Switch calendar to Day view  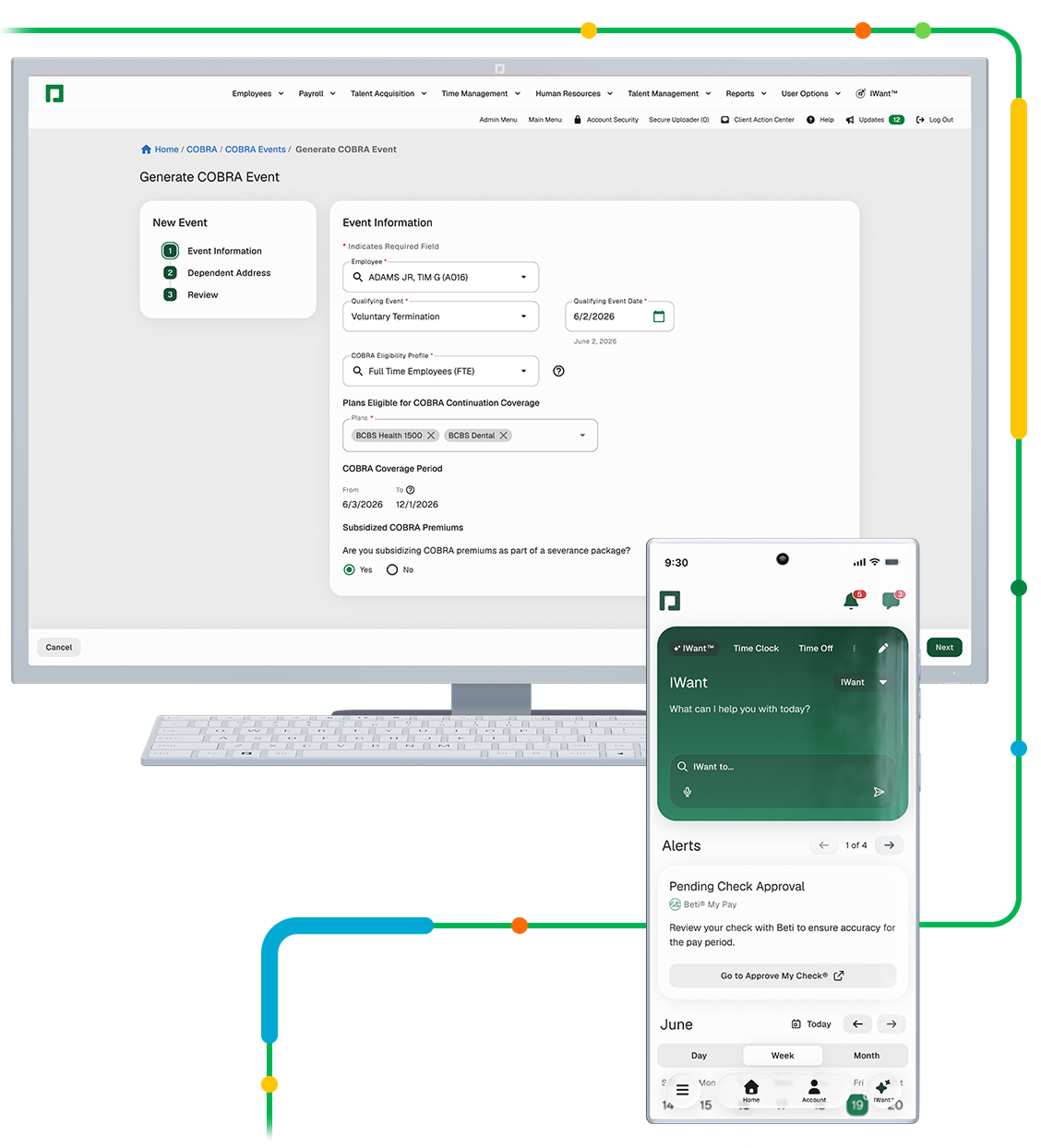(x=700, y=1056)
